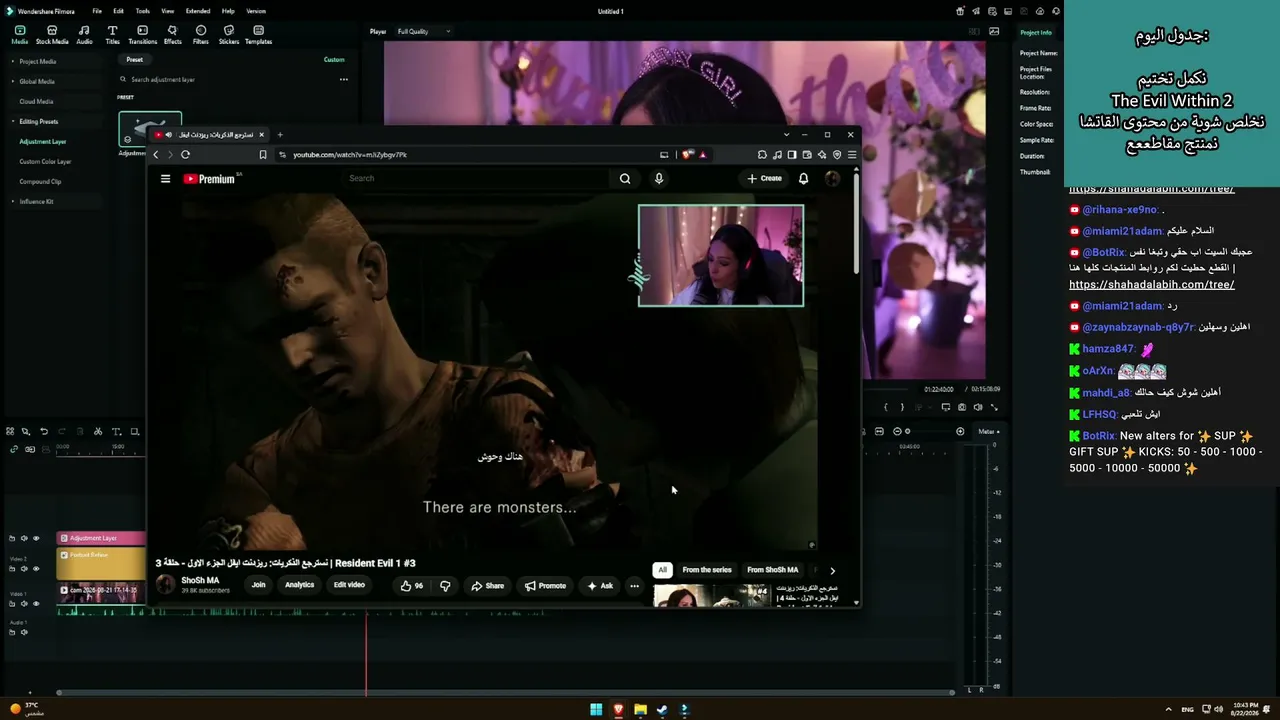Select the timeline text tool in Filmora

coord(116,432)
